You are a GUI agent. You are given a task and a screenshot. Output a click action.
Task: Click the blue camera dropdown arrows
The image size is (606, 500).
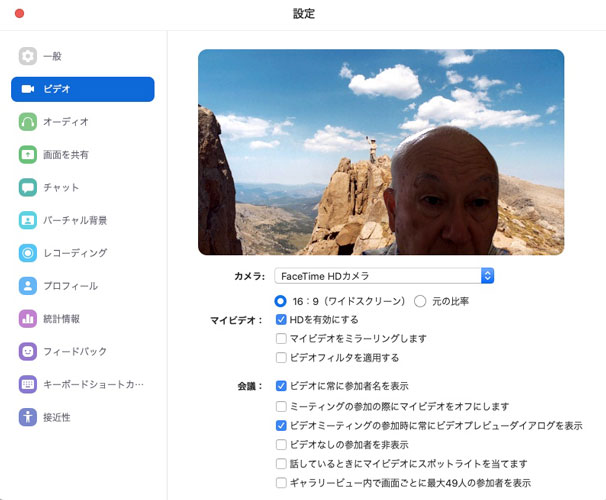(487, 276)
